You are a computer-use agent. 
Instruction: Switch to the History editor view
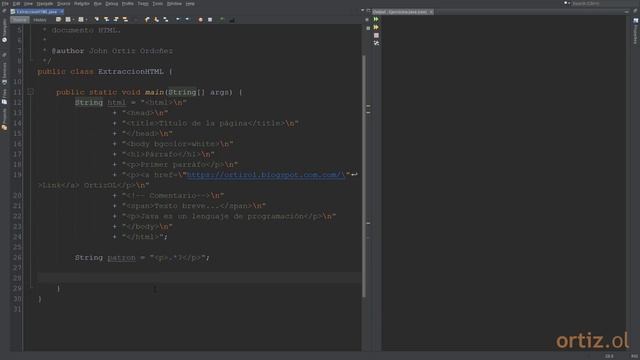(40, 20)
